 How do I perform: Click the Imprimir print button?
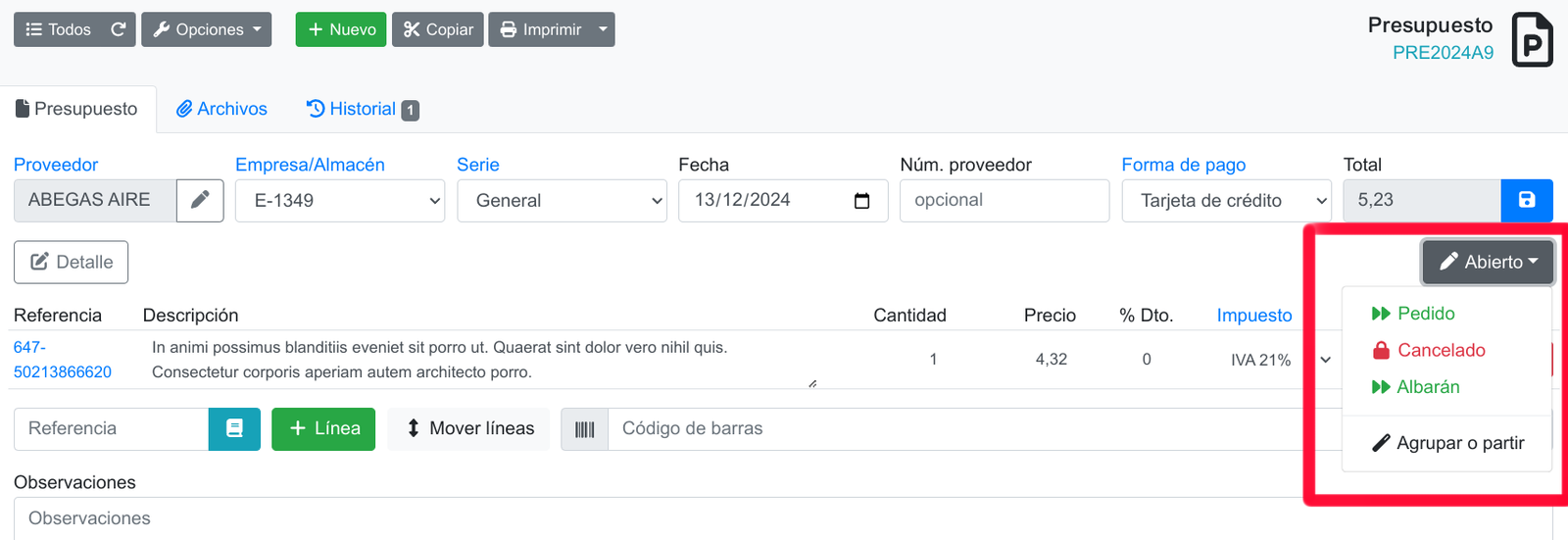click(x=540, y=29)
